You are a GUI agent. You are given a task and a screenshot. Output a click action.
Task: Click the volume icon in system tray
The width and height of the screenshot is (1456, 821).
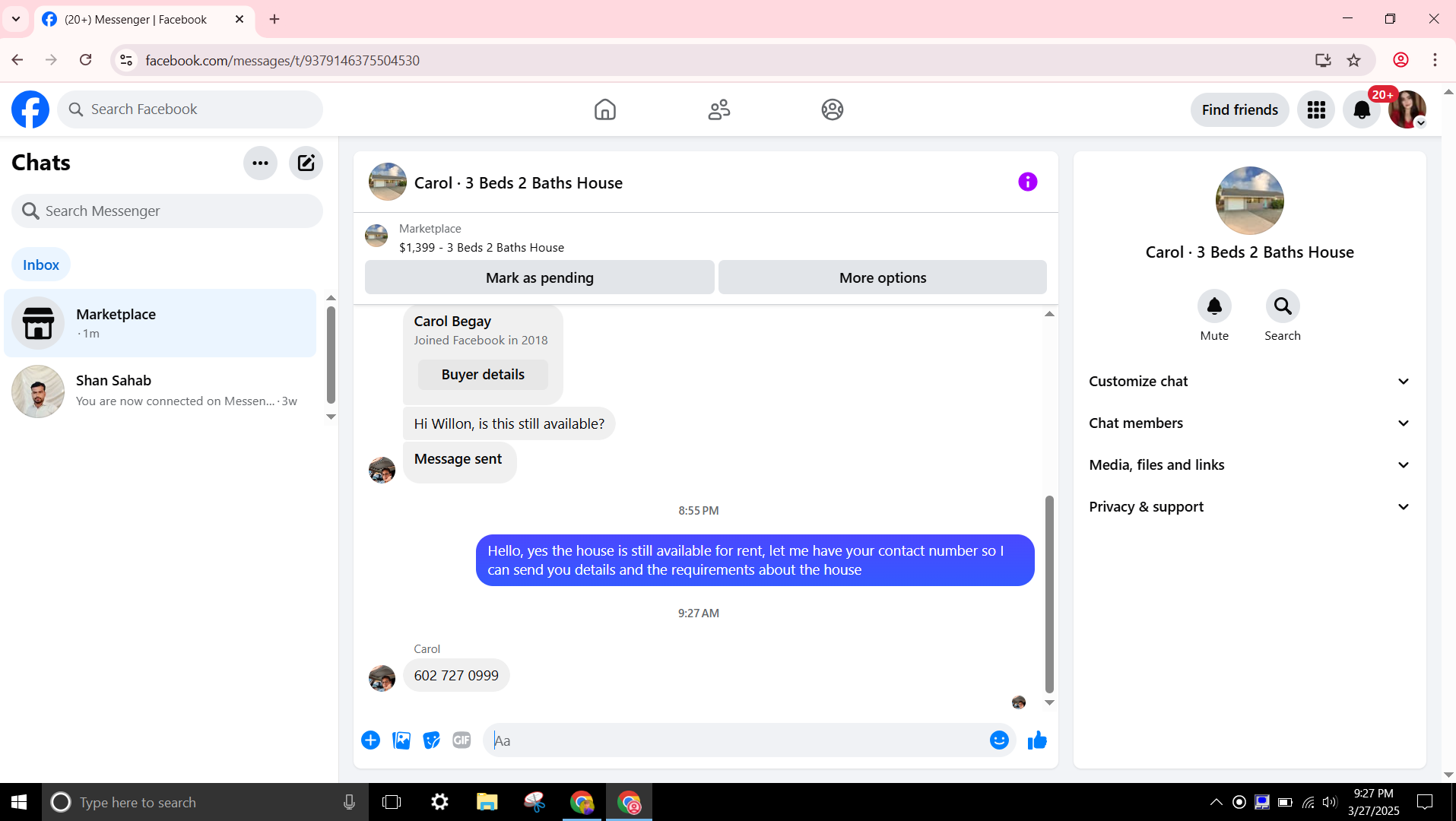click(1330, 802)
